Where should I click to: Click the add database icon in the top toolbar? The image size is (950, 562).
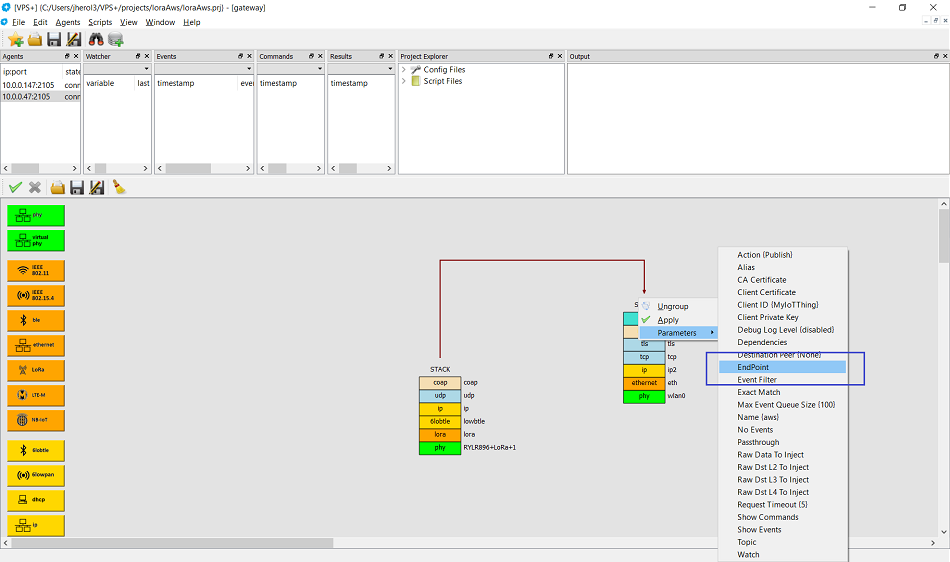[x=116, y=39]
